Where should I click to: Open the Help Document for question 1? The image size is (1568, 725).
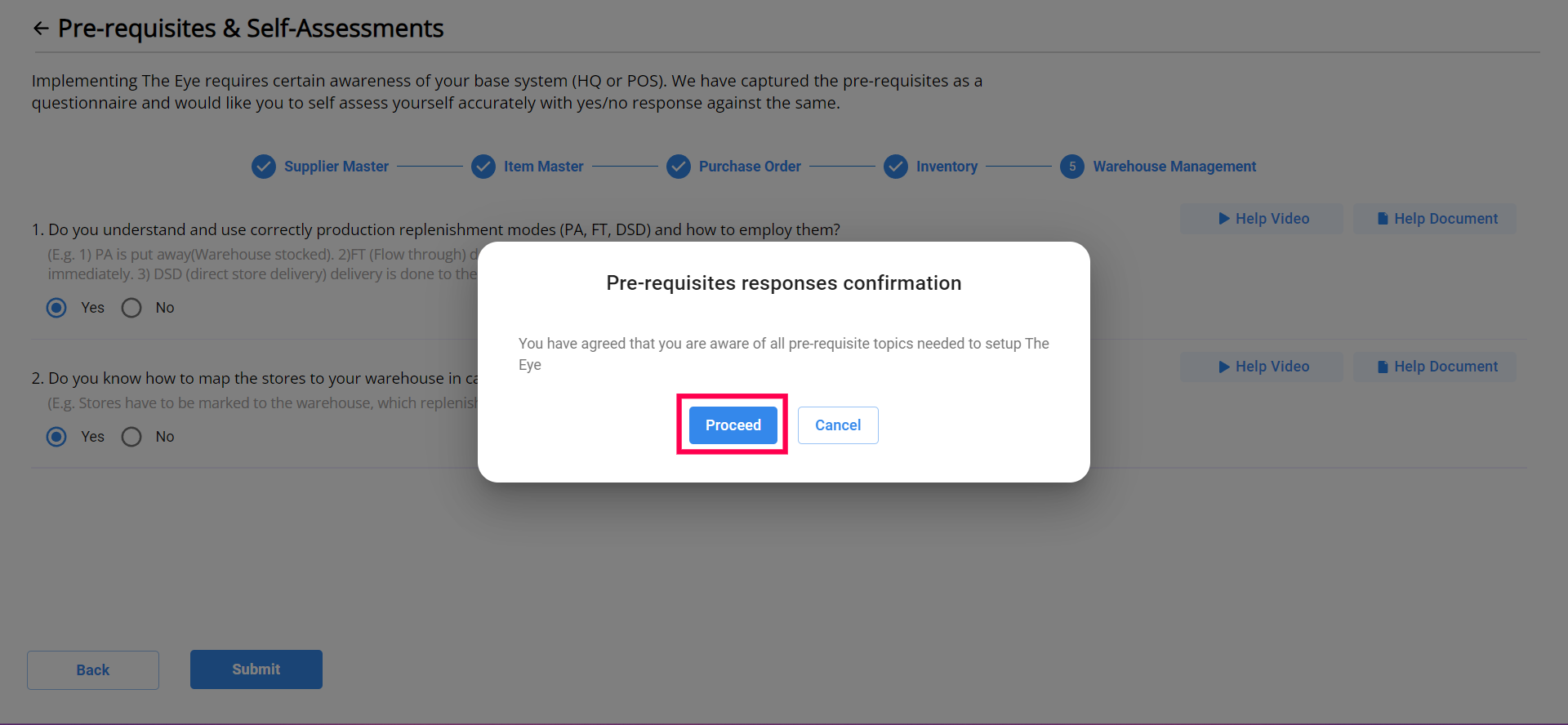tap(1435, 219)
